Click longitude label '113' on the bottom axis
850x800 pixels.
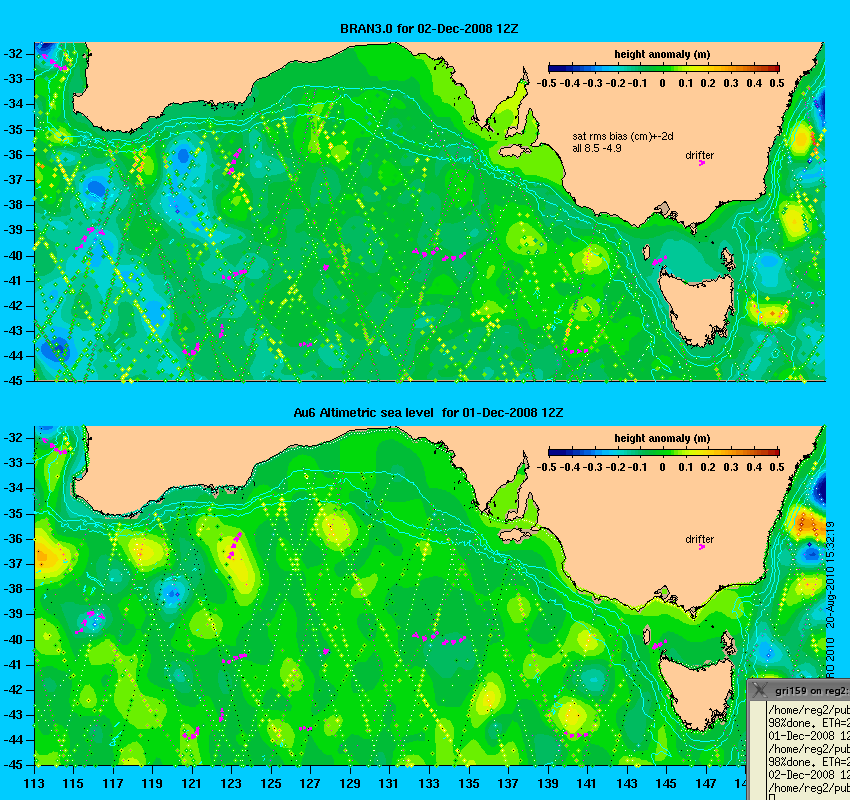pyautogui.click(x=34, y=784)
